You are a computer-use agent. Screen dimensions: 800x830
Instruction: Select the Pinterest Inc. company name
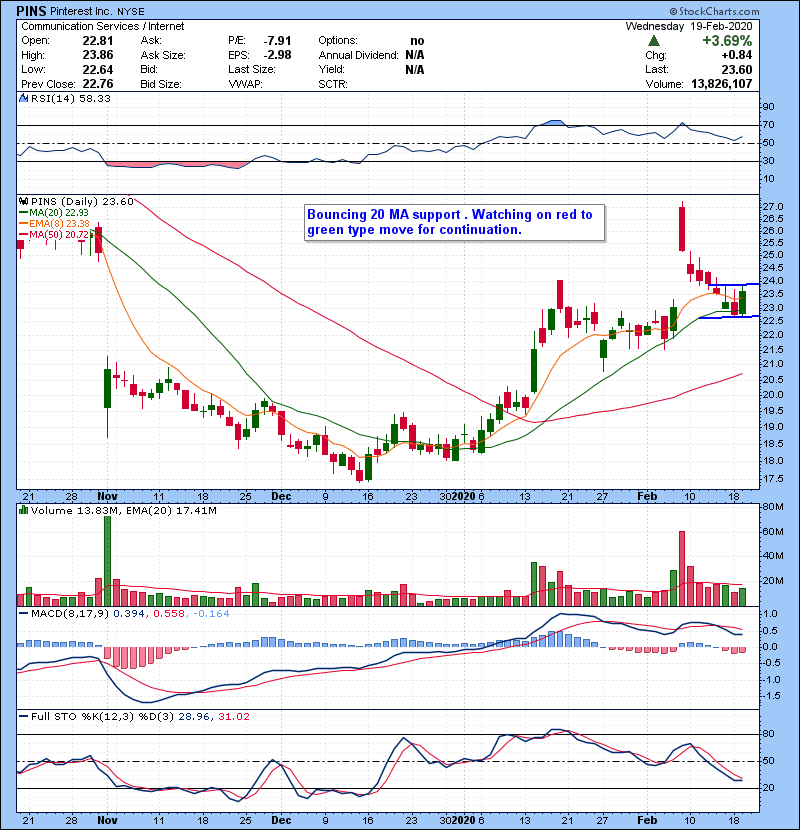pos(80,11)
